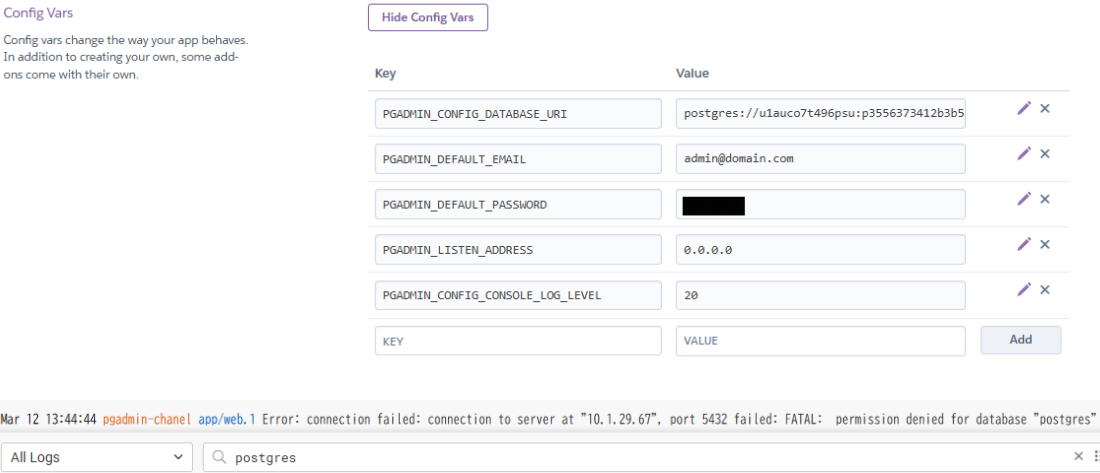
Task: Edit the PGADMIN_DEFAULT_PASSWORD entry
Action: 1023,199
